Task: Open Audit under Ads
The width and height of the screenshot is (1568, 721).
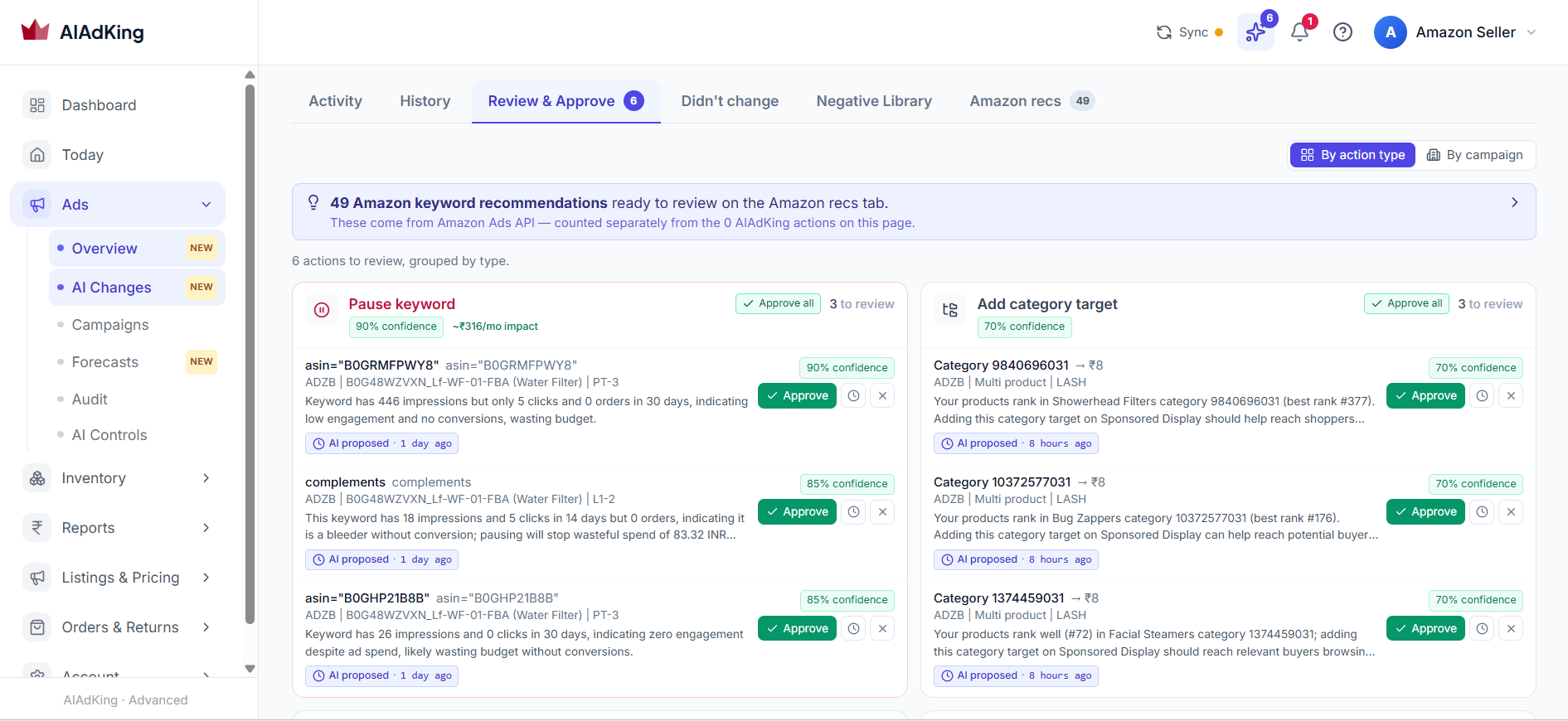Action: (x=137, y=399)
